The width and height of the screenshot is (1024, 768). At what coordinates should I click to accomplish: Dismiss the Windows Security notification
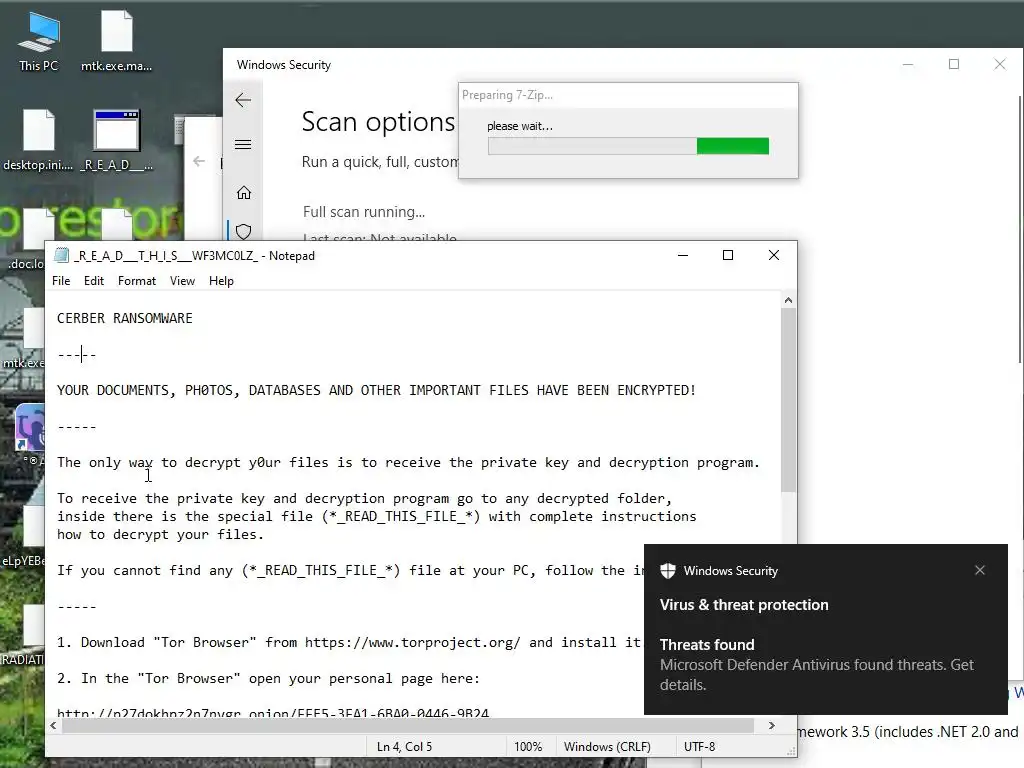[980, 570]
